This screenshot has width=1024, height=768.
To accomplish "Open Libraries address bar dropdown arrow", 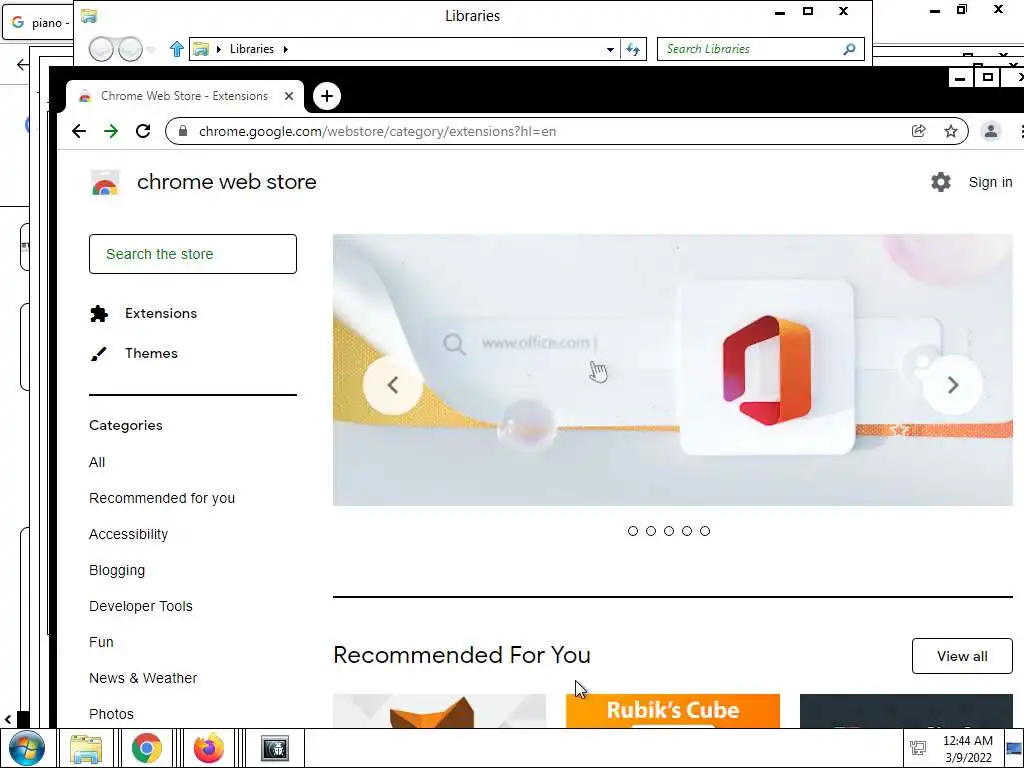I will click(610, 49).
